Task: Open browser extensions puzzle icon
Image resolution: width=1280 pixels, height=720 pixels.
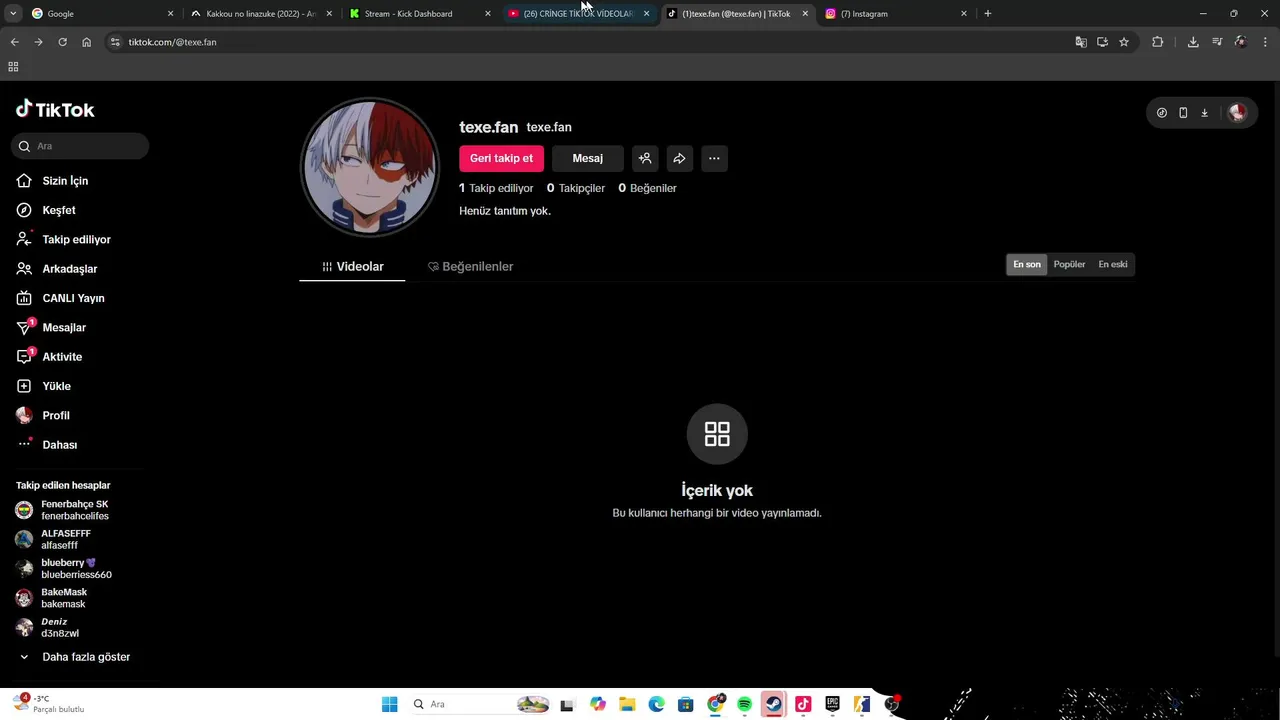Action: pos(1157,42)
